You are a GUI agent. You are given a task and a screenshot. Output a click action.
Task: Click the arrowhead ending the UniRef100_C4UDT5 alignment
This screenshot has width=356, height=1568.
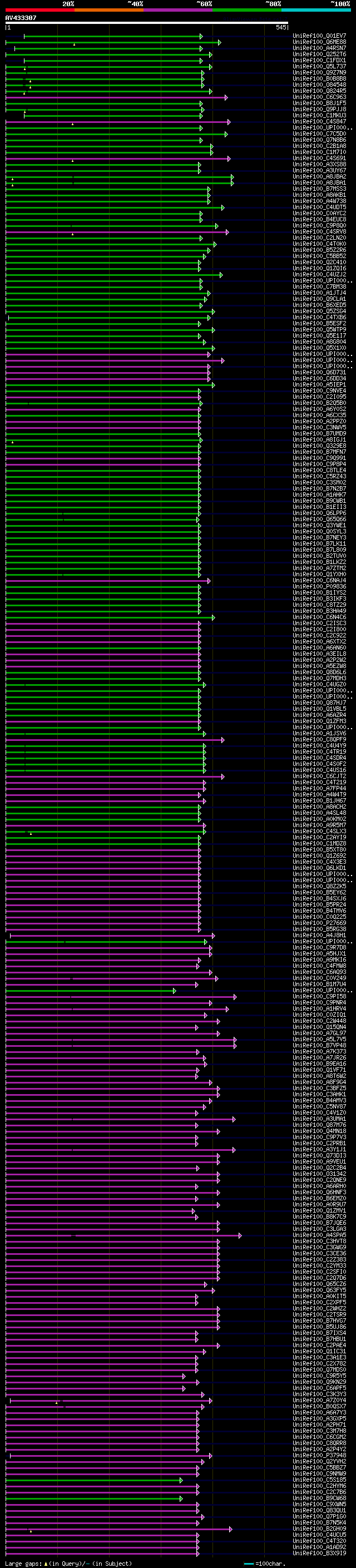click(222, 207)
